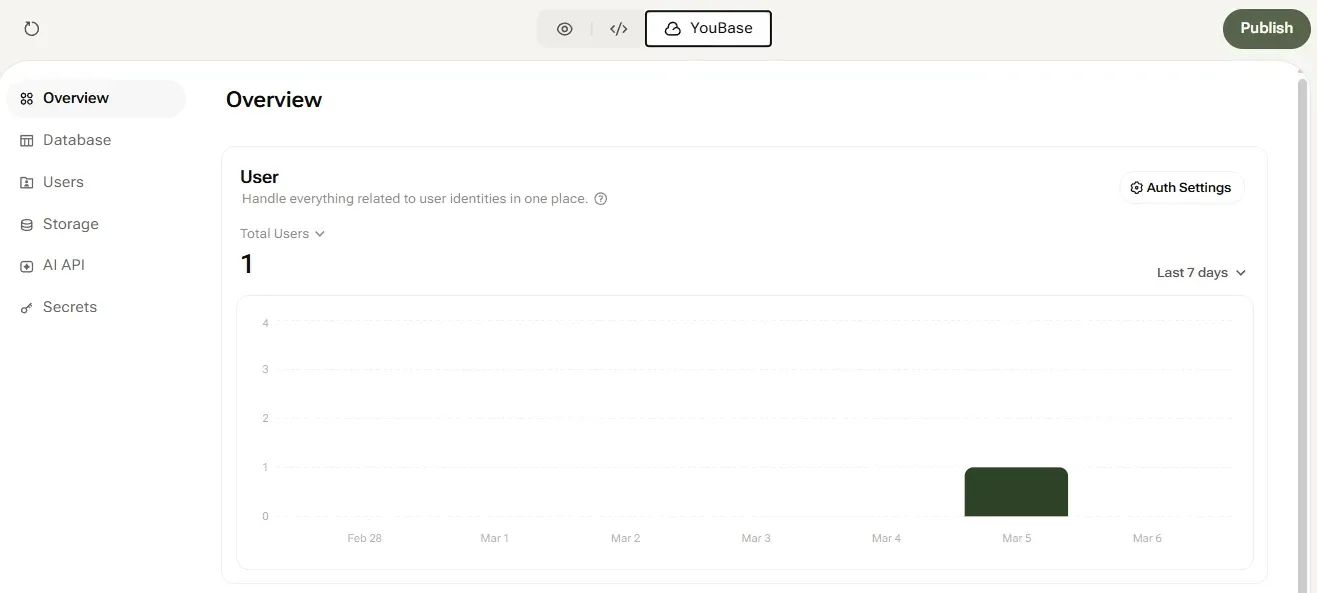
Task: Click the Mar 4 axis label
Action: (x=886, y=538)
